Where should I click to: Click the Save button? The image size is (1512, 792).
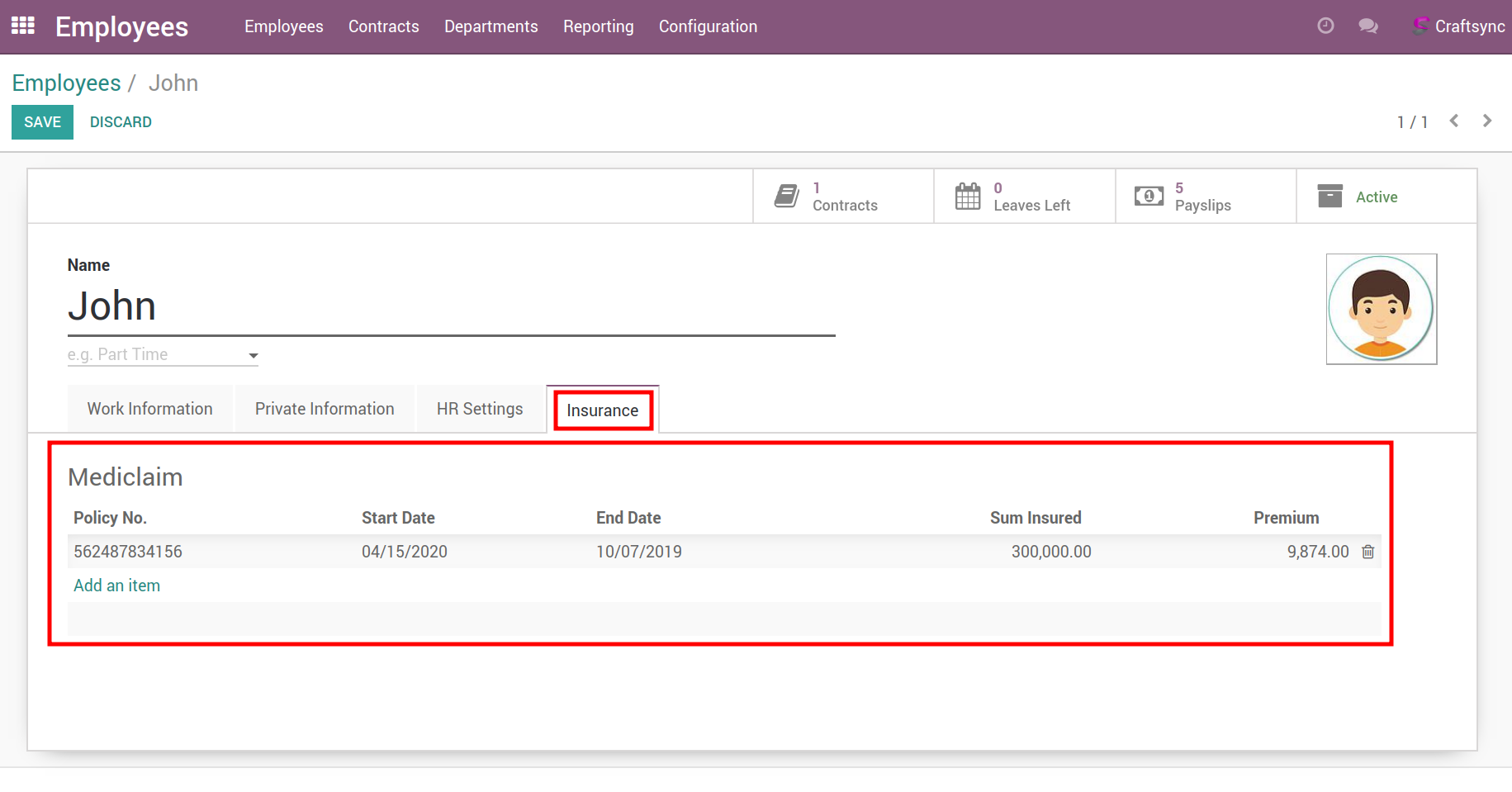click(42, 122)
